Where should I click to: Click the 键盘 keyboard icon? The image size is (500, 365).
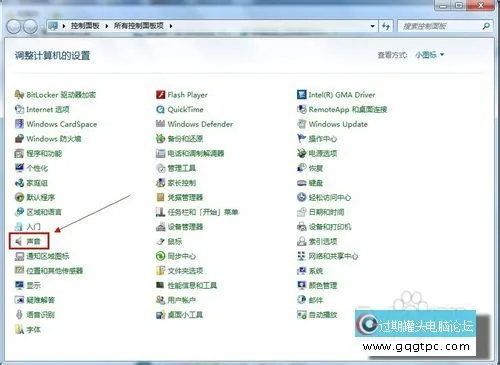coord(301,183)
